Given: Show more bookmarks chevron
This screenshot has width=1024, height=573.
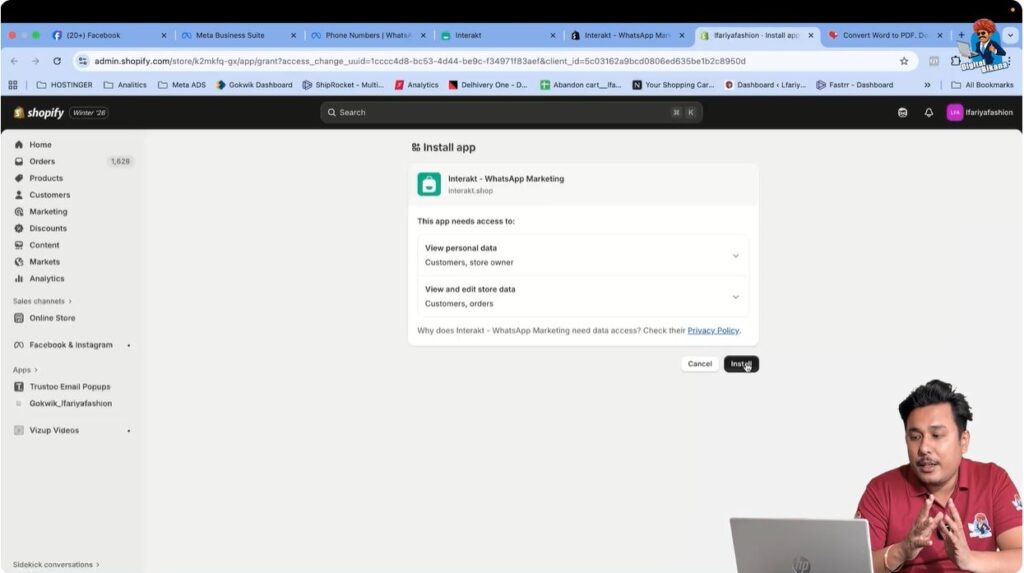Looking at the screenshot, I should tap(927, 85).
